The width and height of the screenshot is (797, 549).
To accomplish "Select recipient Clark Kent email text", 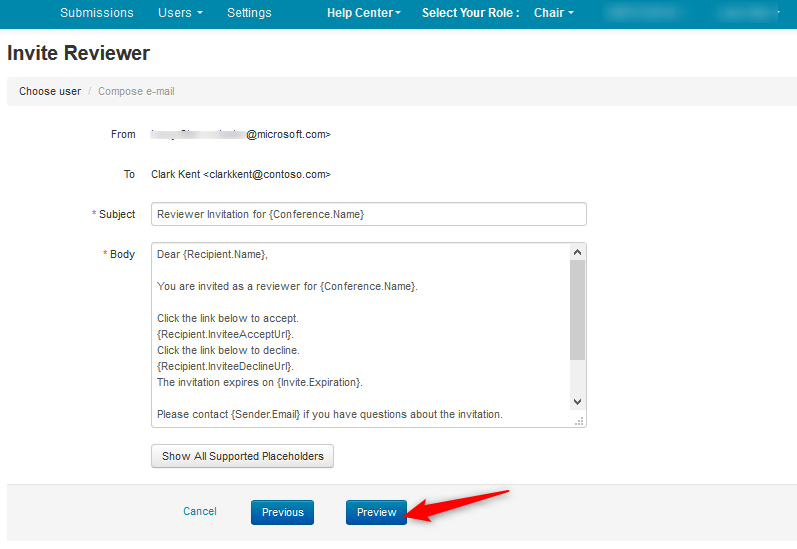I will point(241,174).
